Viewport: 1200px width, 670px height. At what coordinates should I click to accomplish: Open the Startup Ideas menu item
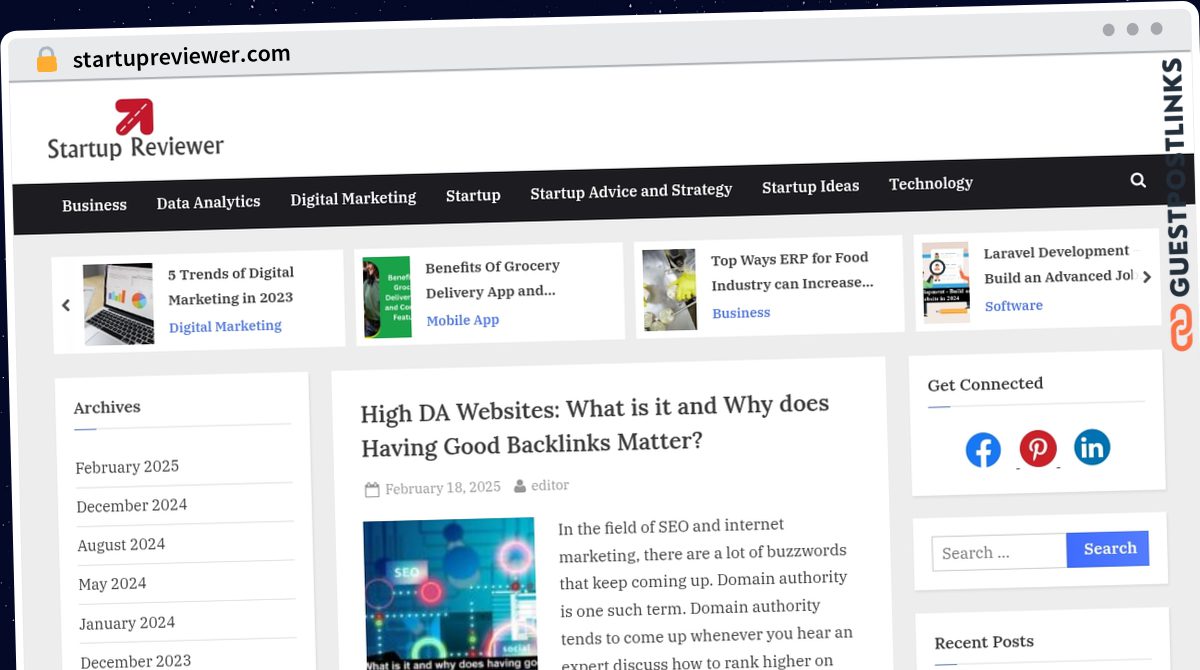point(810,186)
